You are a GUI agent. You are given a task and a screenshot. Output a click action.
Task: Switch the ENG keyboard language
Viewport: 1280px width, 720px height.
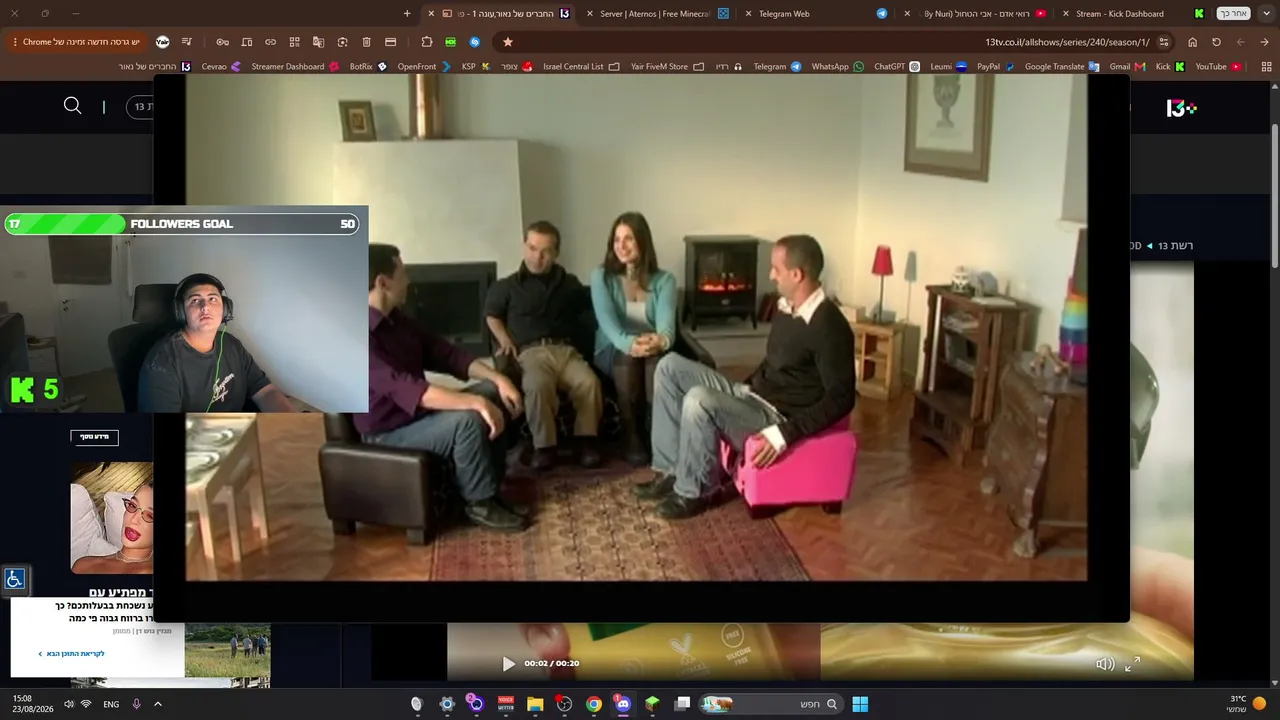tap(111, 704)
